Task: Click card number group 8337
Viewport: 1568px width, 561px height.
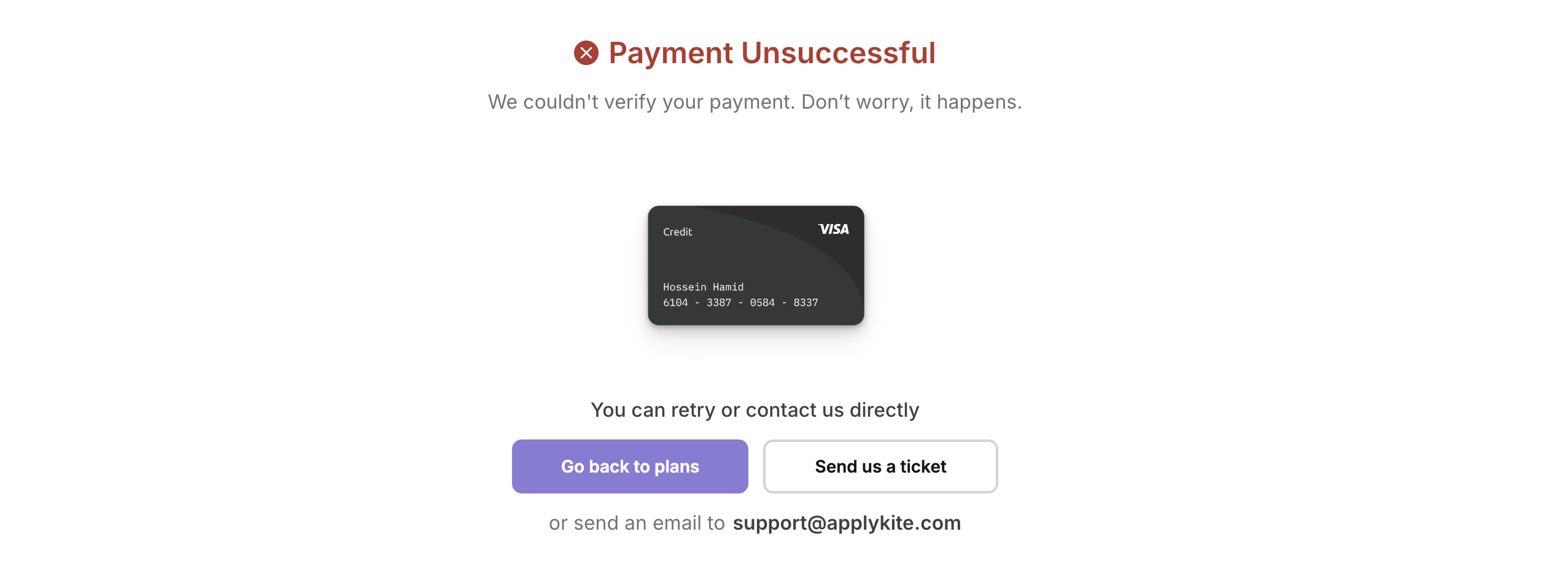Action: point(805,303)
